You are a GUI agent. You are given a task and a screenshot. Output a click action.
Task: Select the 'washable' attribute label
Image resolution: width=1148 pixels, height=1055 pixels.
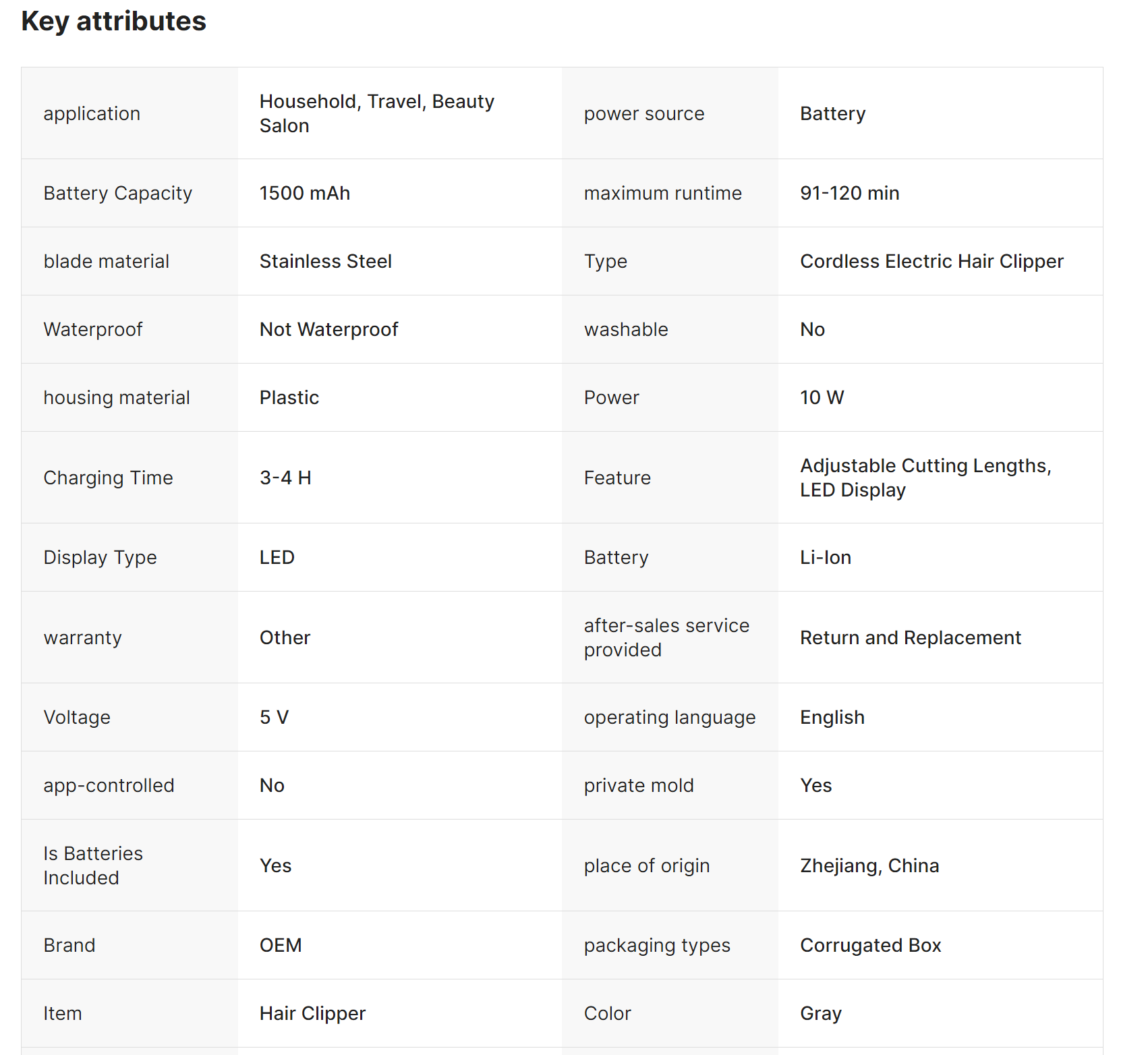pyautogui.click(x=625, y=330)
